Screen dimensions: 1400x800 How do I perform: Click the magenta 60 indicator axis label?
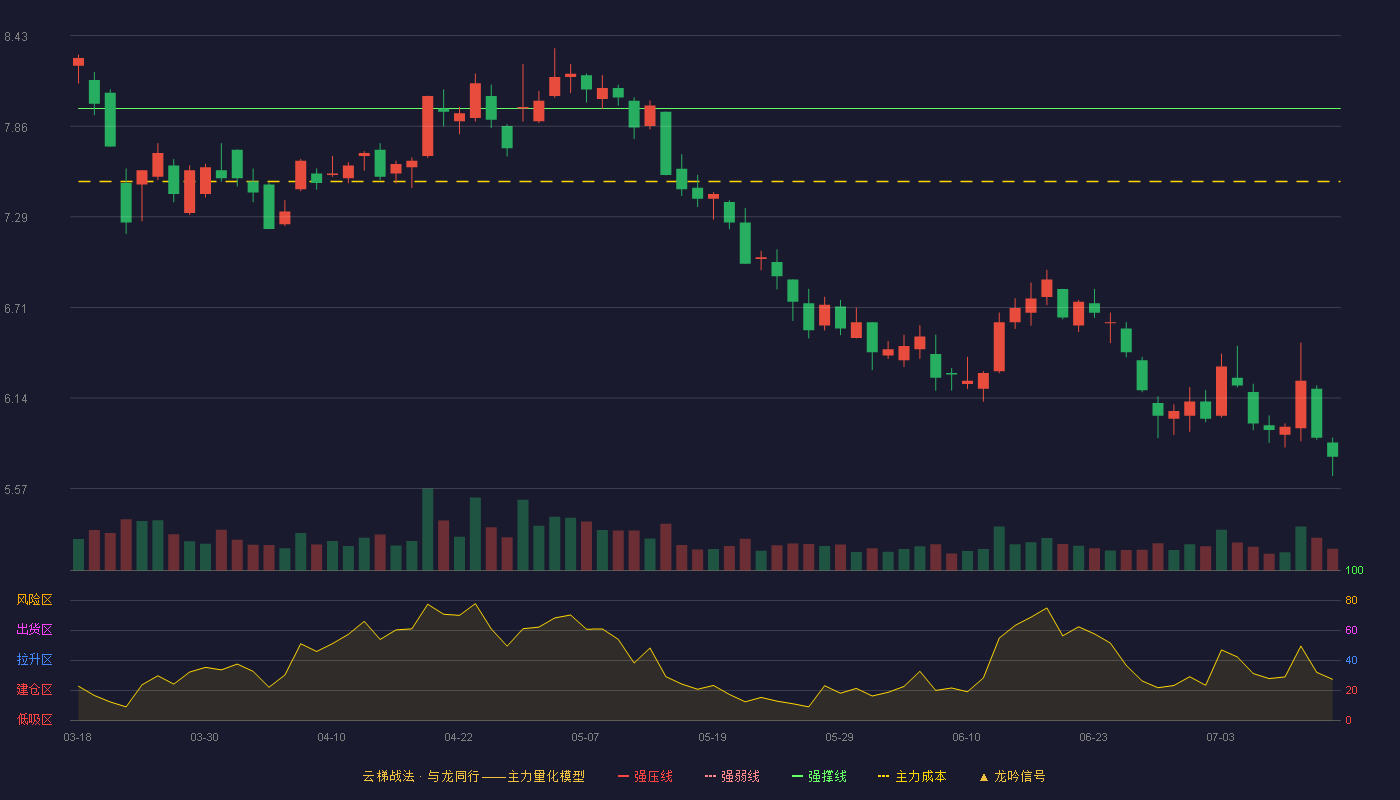[1351, 630]
